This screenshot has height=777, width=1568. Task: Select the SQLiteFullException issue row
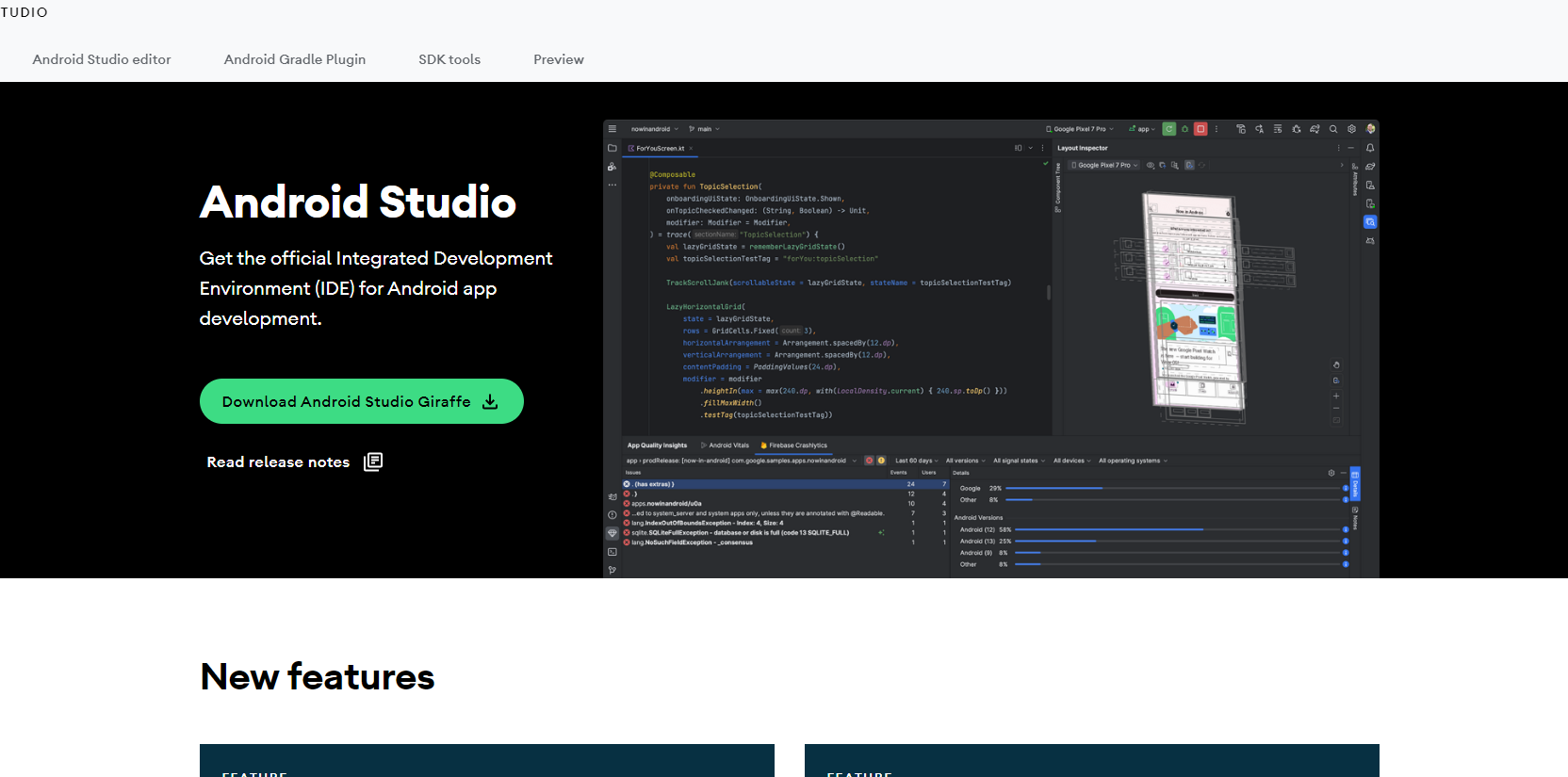785,532
